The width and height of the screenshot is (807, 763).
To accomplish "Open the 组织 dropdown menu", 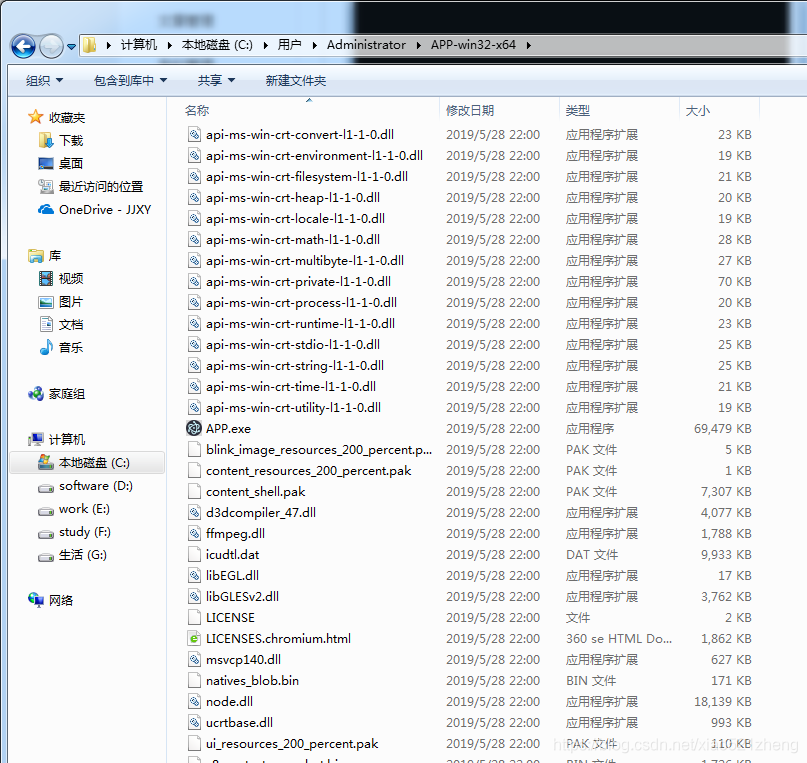I will [44, 80].
